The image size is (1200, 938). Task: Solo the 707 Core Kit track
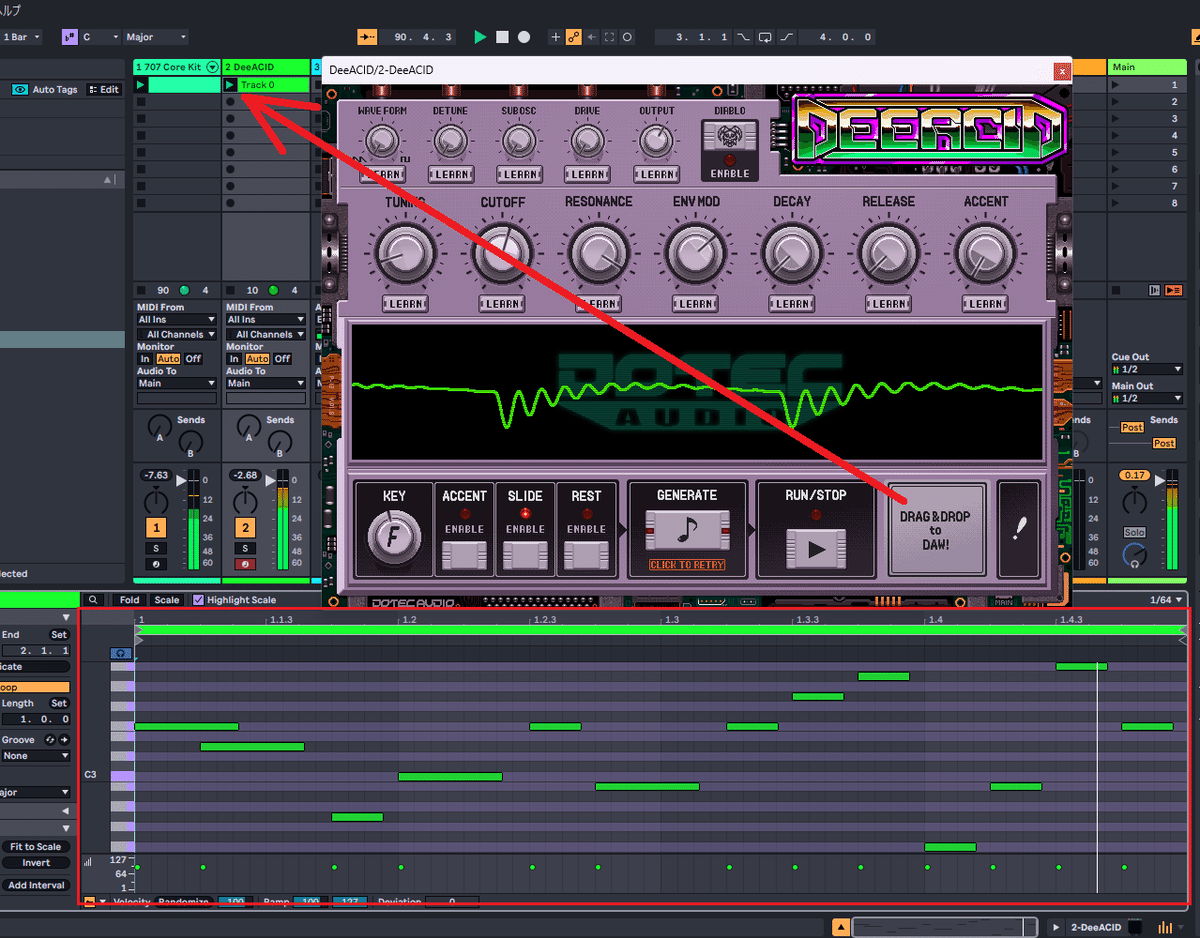pyautogui.click(x=156, y=548)
